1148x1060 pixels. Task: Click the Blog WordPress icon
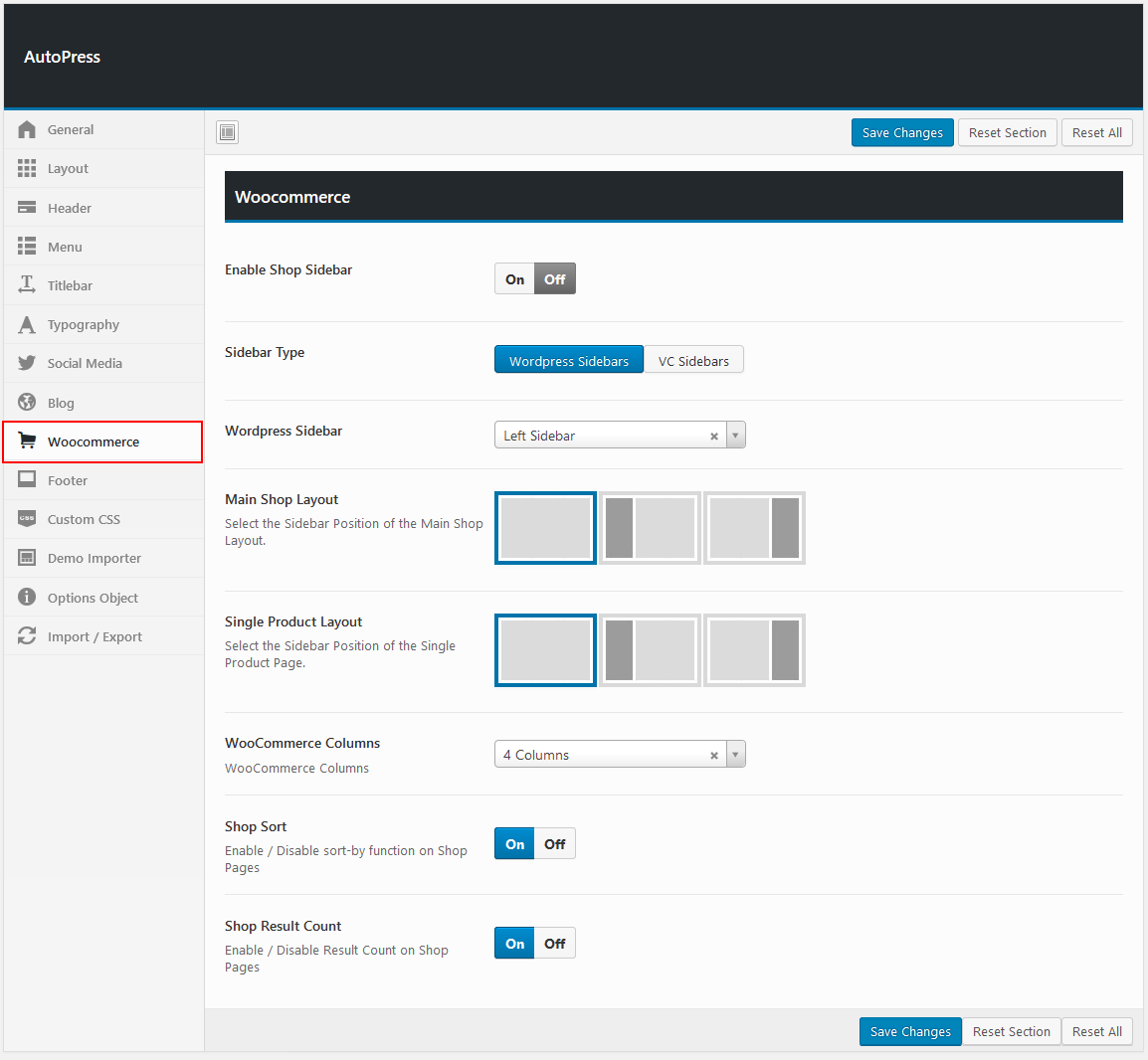(x=27, y=402)
